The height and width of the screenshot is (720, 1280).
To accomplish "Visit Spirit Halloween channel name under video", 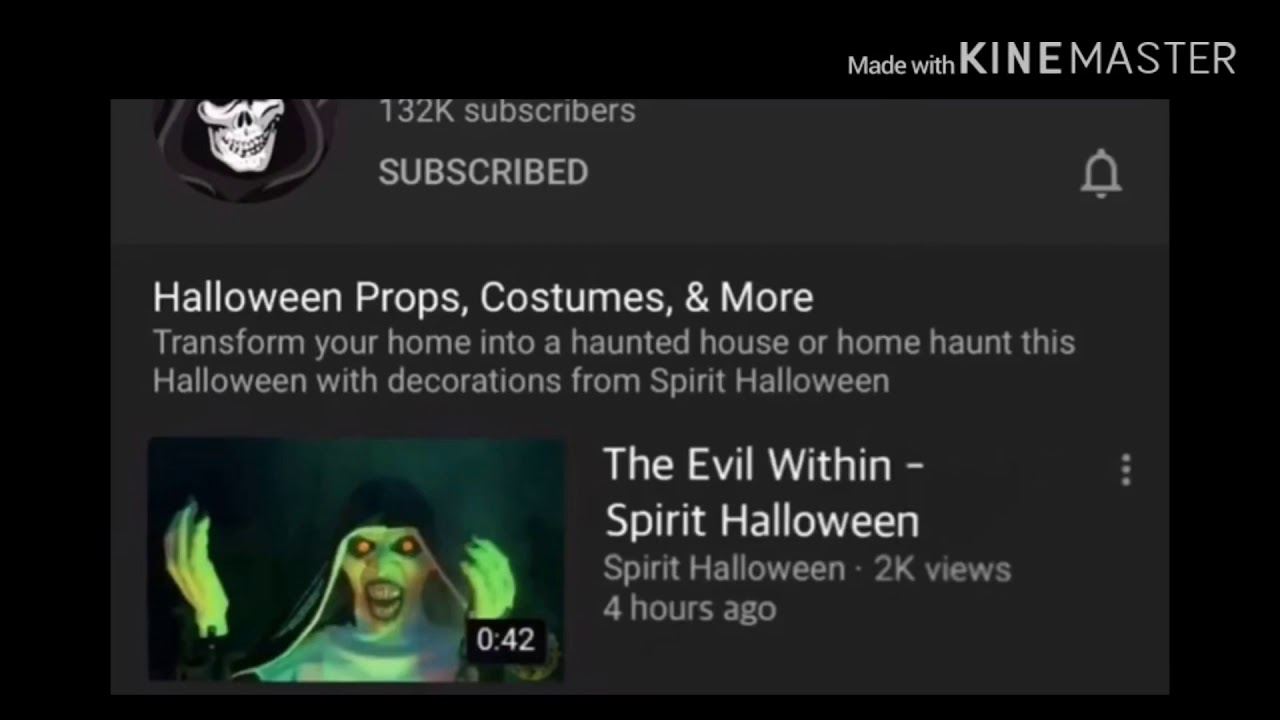I will [x=724, y=569].
